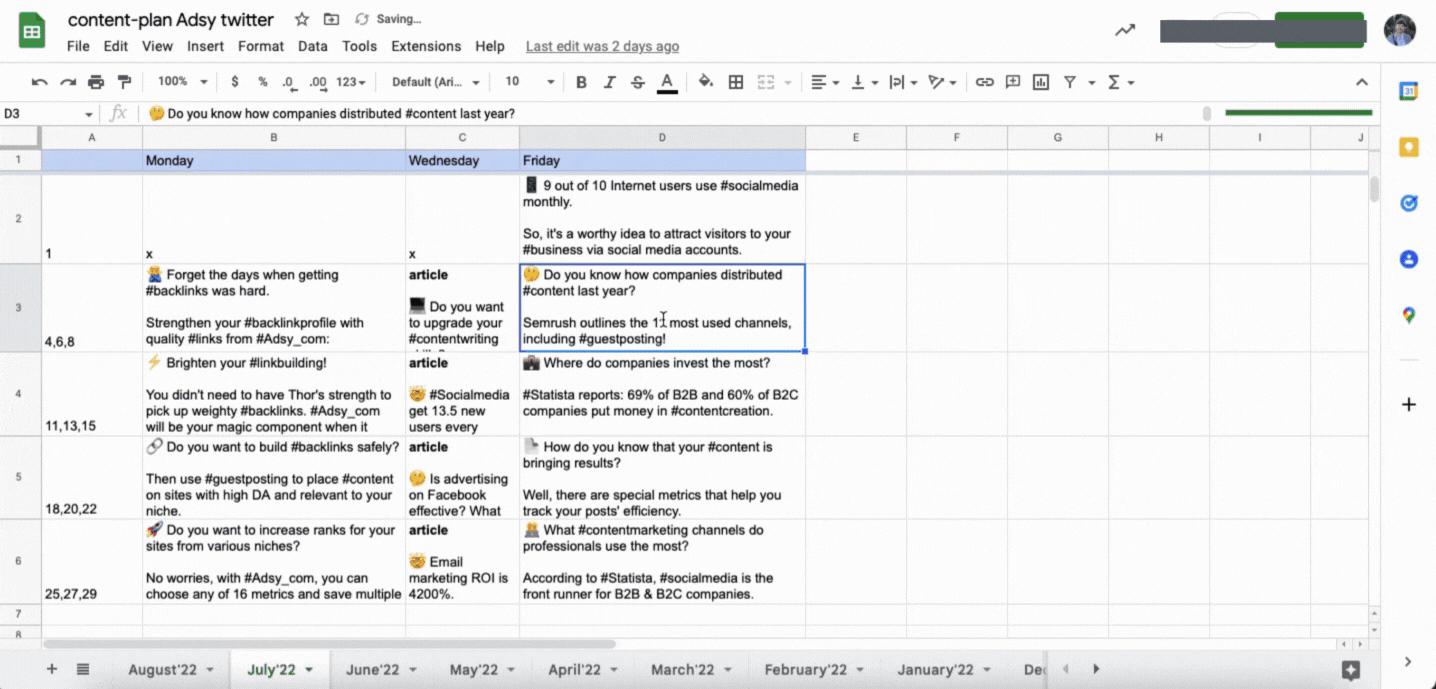This screenshot has height=689, width=1436.
Task: Insert comment icon in toolbar
Action: [x=1013, y=82]
